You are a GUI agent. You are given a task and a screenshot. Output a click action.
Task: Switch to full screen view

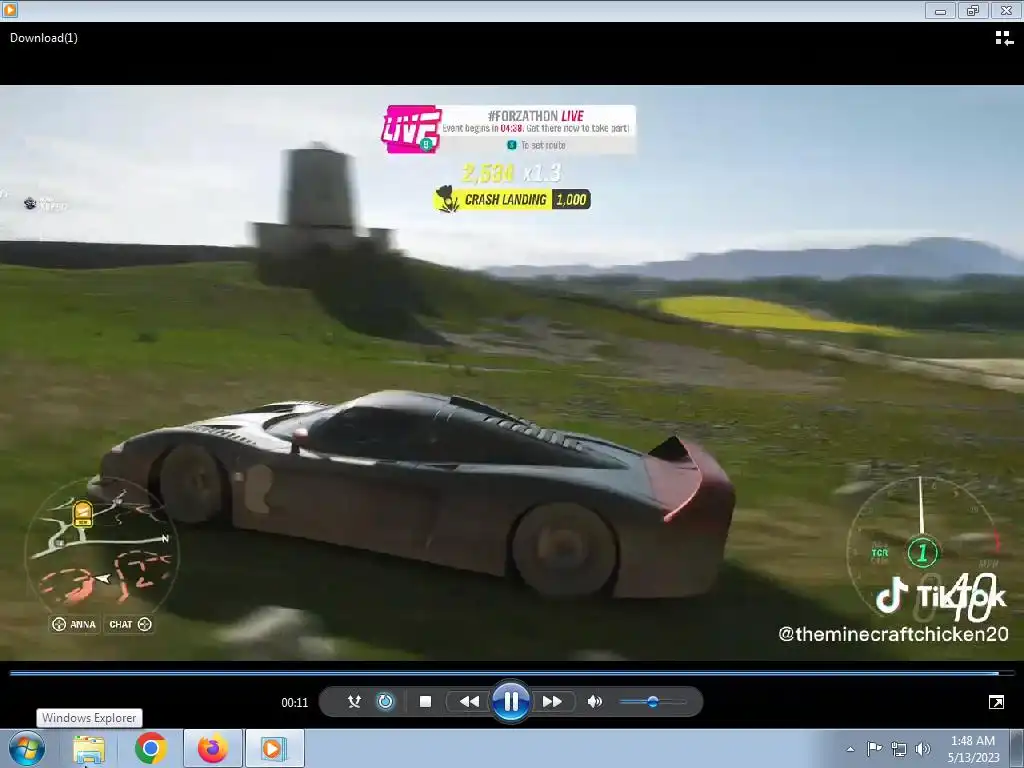pyautogui.click(x=996, y=702)
